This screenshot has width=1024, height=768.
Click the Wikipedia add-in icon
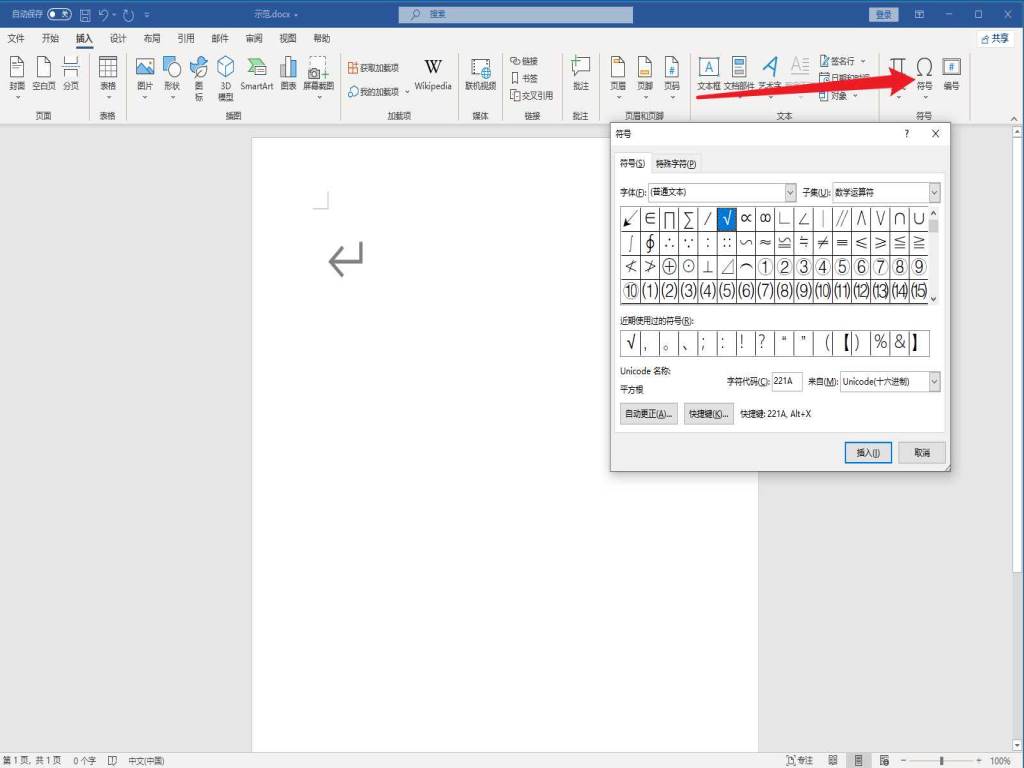pos(433,73)
